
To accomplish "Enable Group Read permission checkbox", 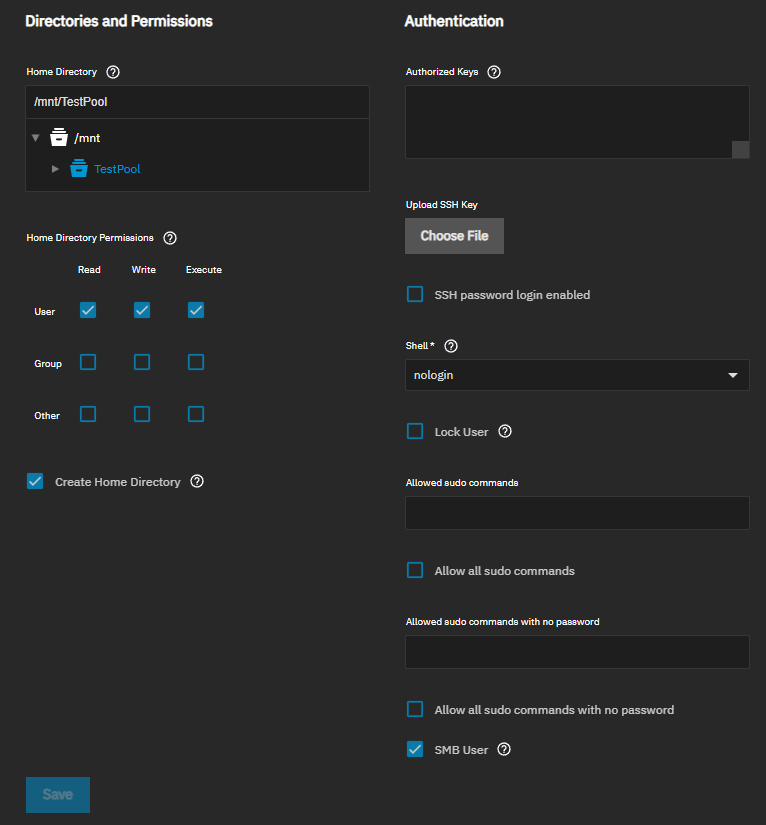I will (x=88, y=362).
